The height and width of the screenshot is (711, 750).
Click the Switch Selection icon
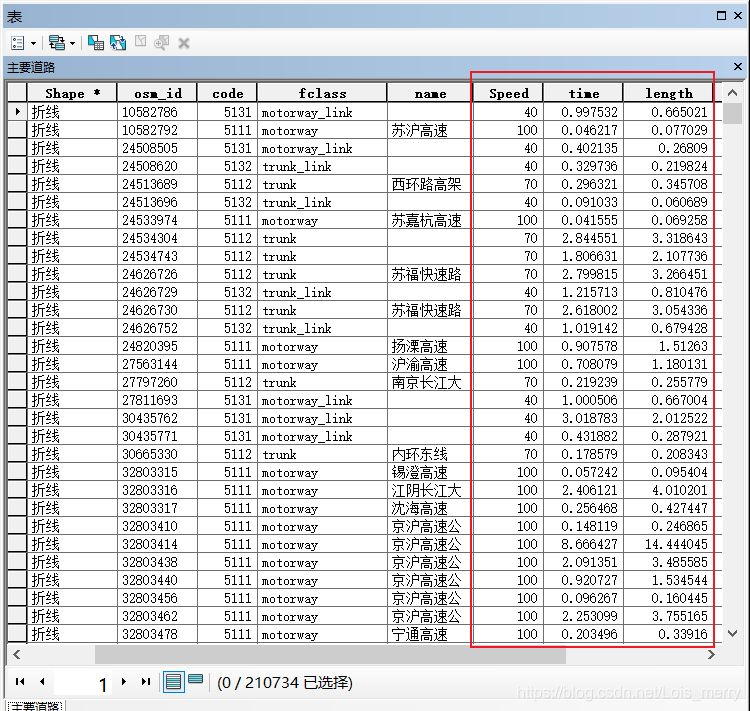118,43
